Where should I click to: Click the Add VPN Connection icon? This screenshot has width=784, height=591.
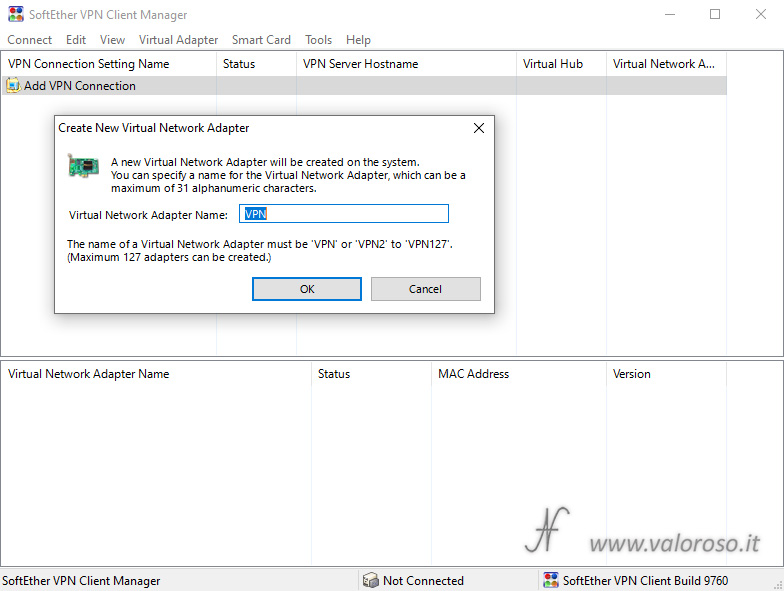[x=13, y=86]
